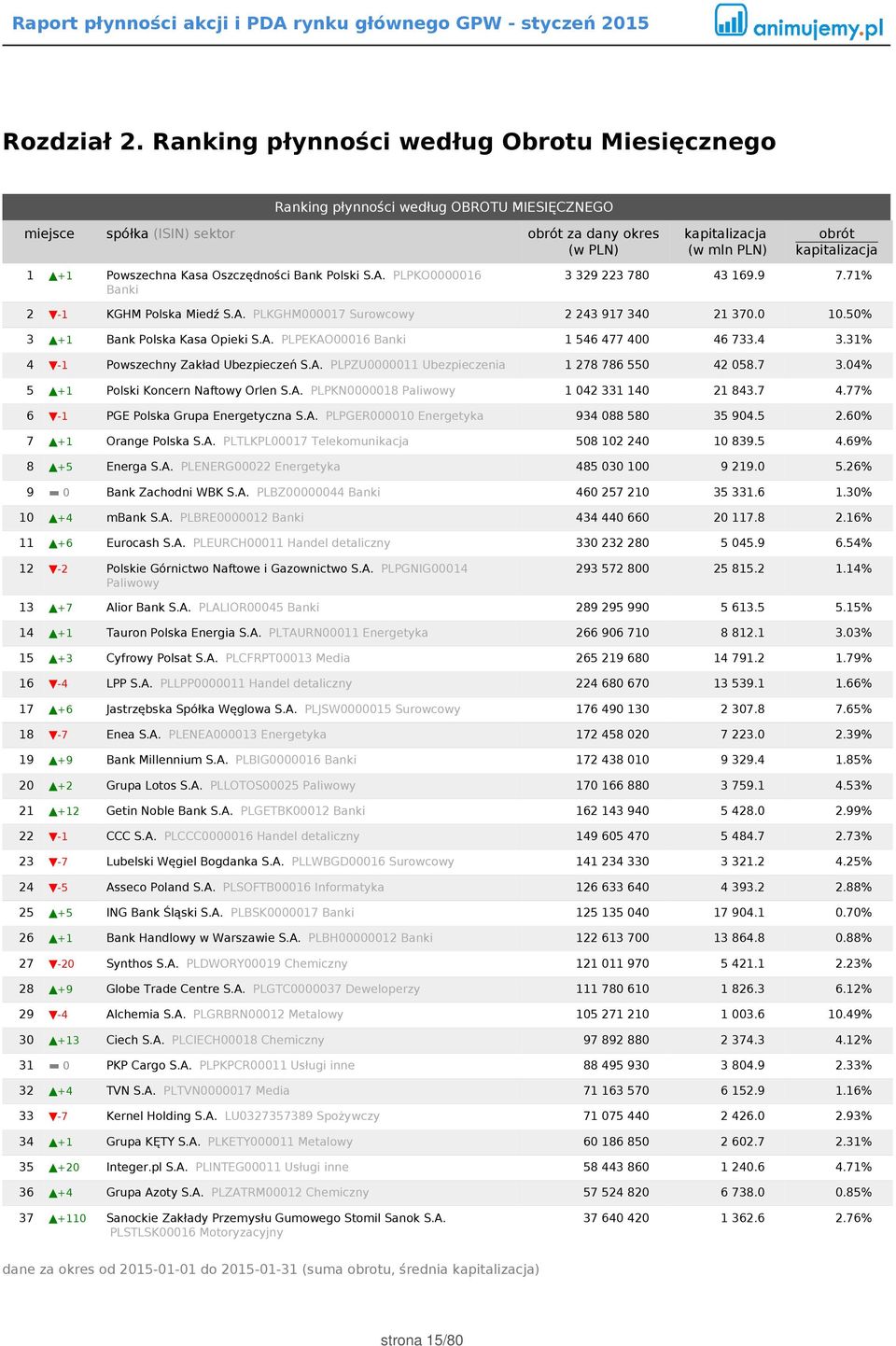Click the red down arrow for Powszechny Zakład Ubezpieczeń

point(53,365)
